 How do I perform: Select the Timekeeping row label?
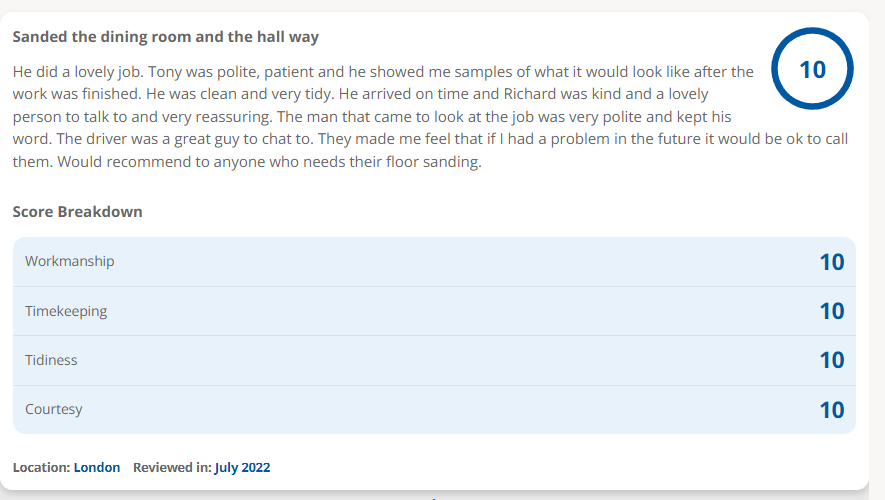[x=66, y=311]
